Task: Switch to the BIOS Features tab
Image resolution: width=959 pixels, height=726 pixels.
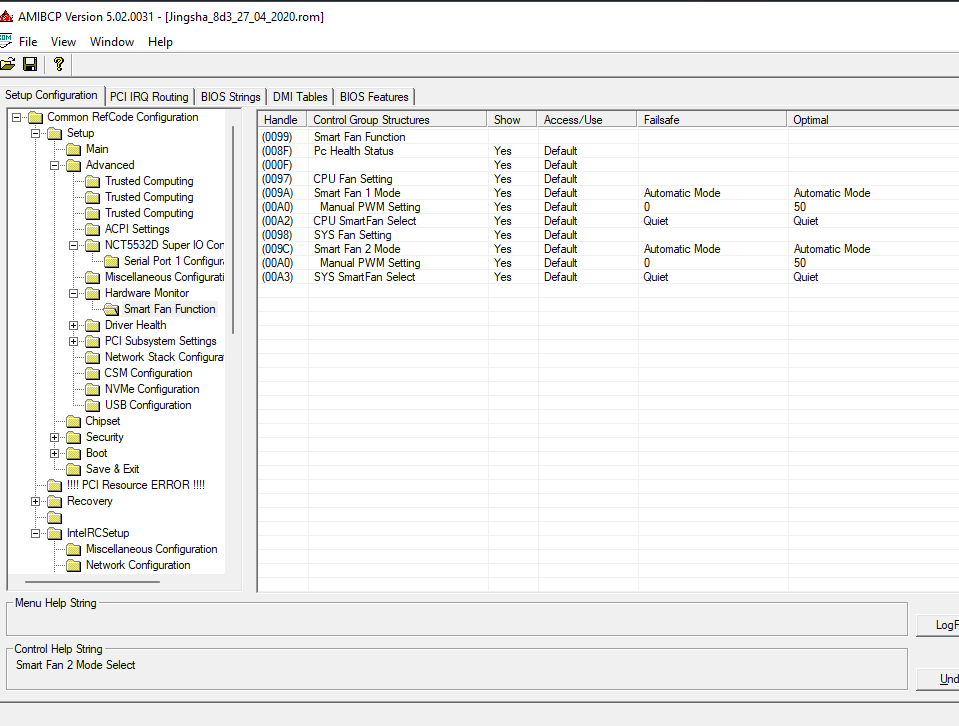Action: click(374, 97)
